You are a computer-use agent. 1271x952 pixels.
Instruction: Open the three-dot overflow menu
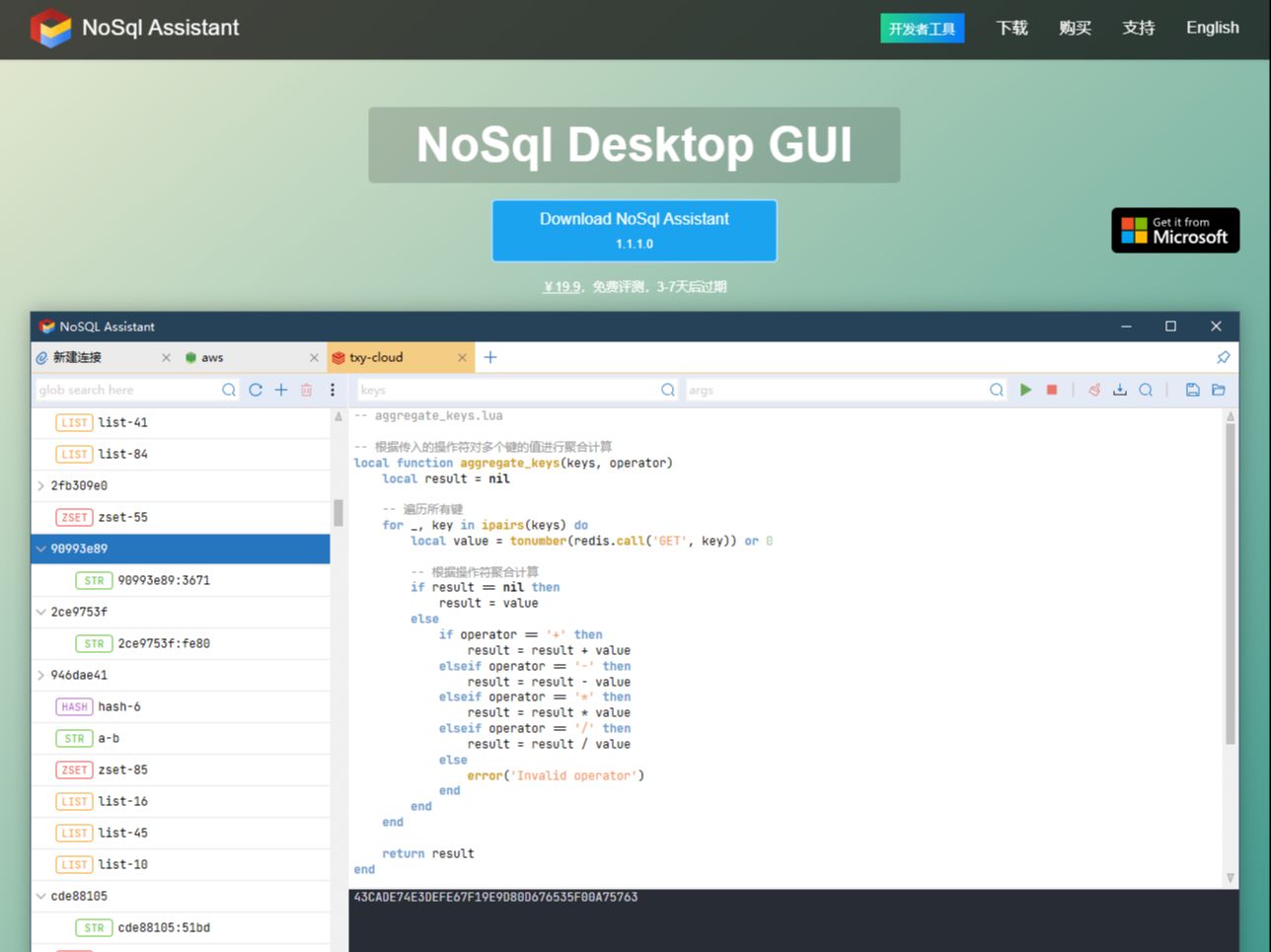pyautogui.click(x=333, y=390)
